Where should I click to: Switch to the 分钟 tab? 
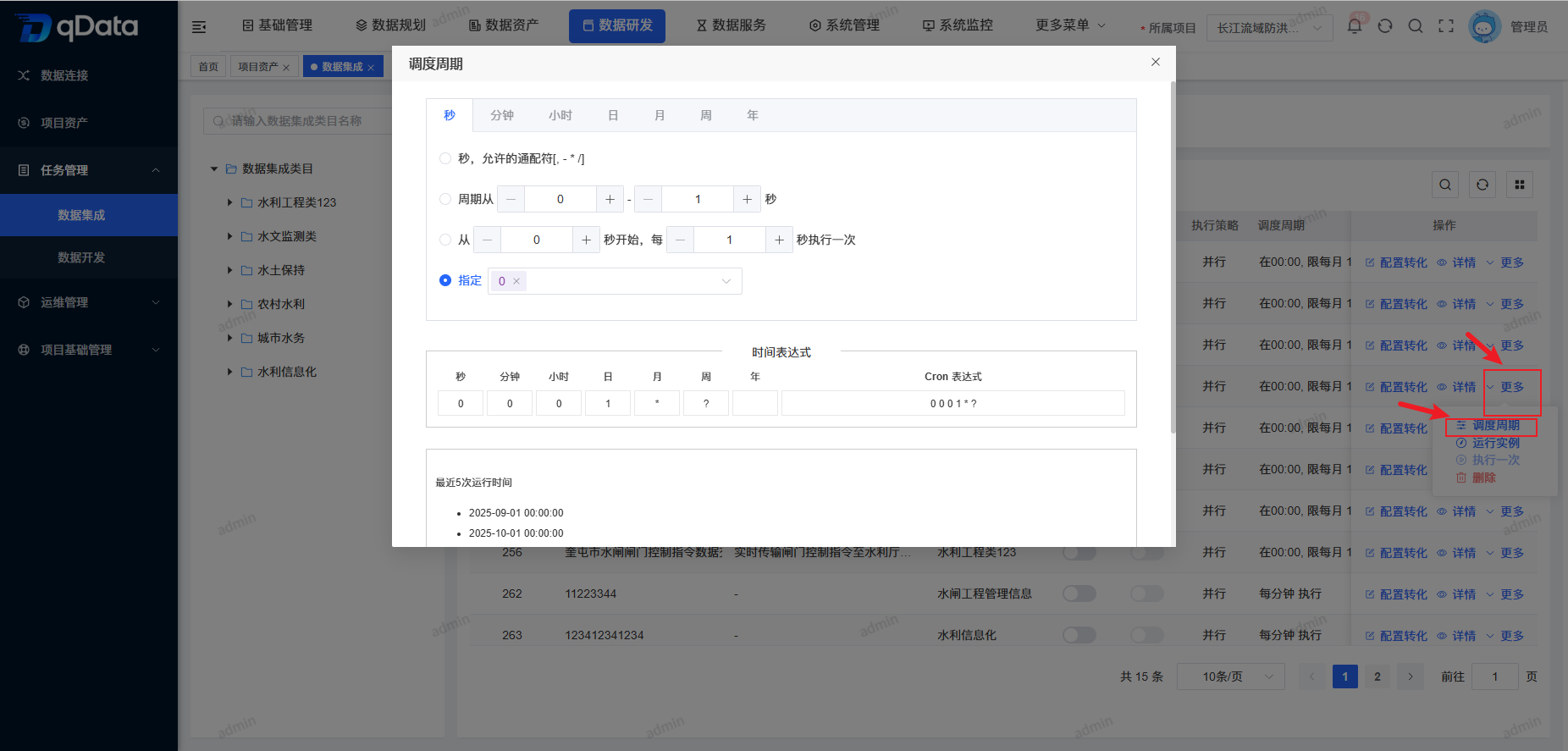tap(502, 115)
